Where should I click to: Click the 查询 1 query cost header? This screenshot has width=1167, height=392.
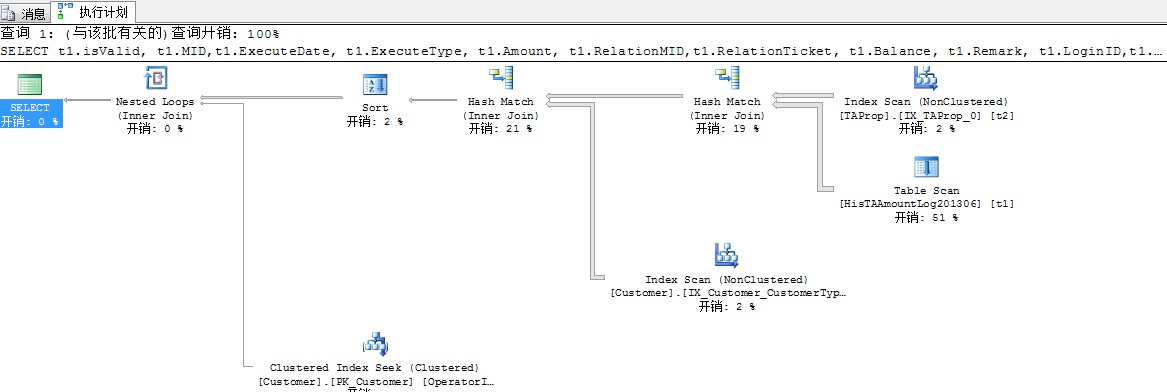[141, 34]
